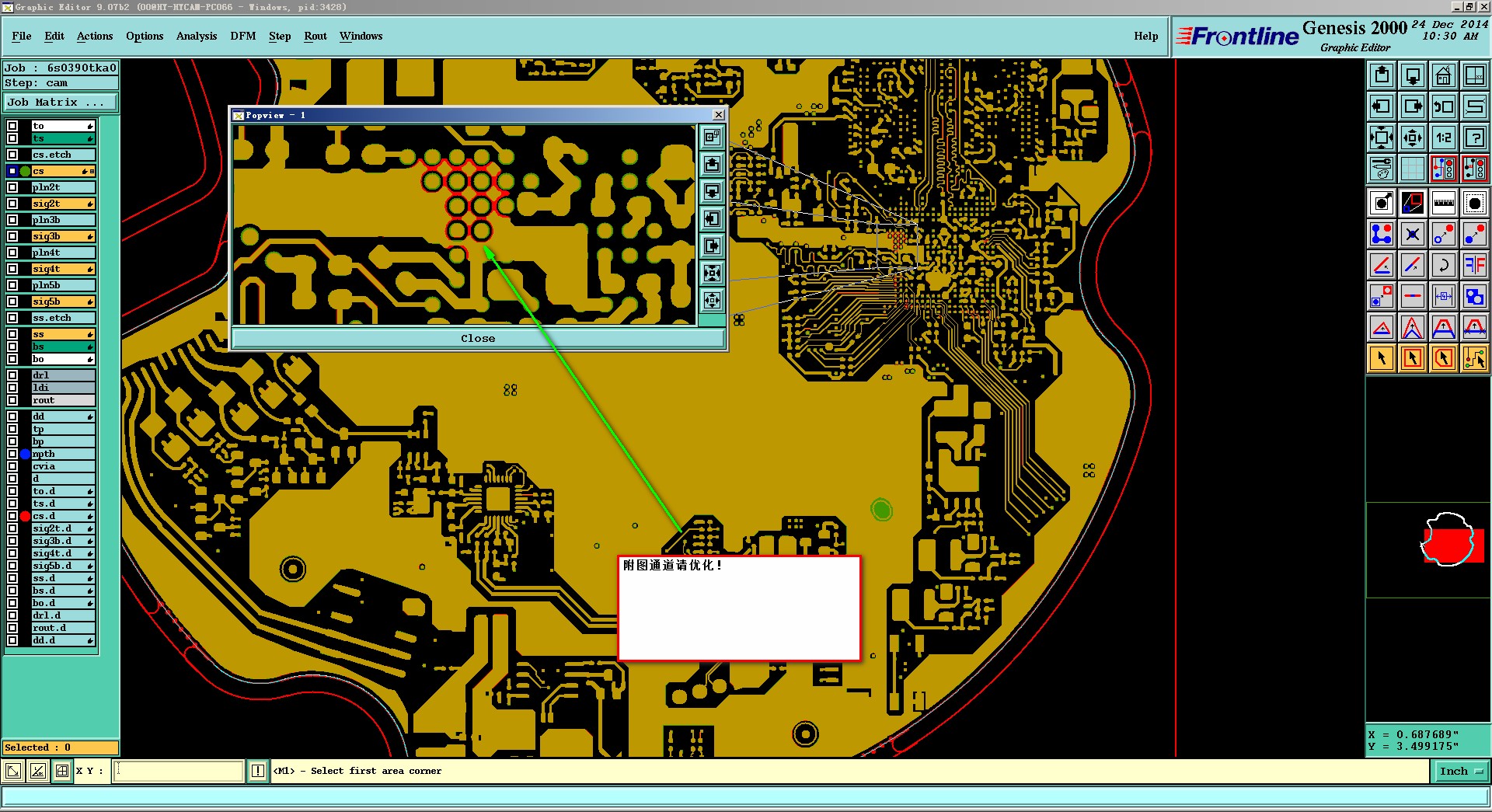The height and width of the screenshot is (812, 1492).
Task: Toggle the 'cs.etch' layer checkbox
Action: [x=12, y=155]
